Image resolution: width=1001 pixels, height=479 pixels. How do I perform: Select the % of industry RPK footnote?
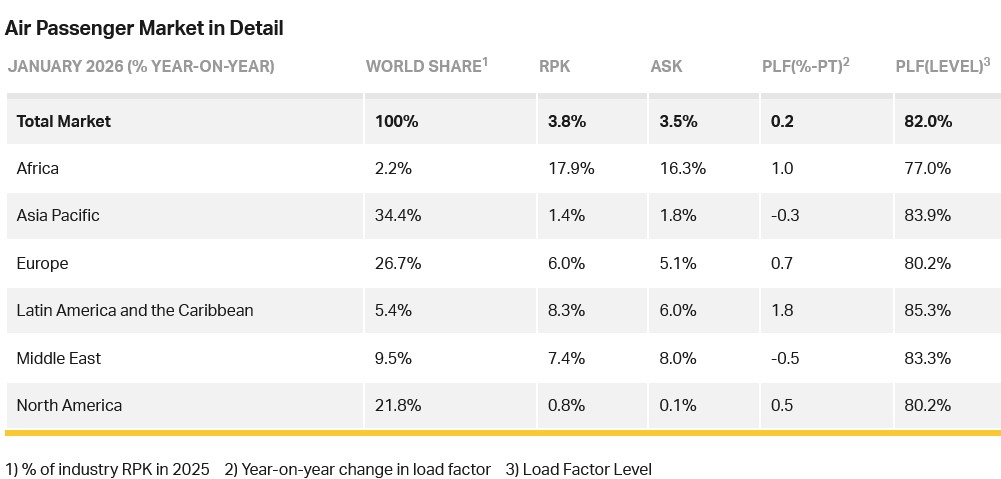coord(108,468)
